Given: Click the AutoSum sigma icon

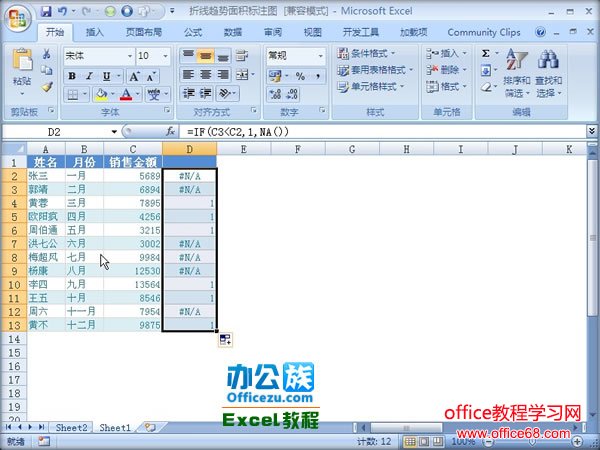Looking at the screenshot, I should click(486, 53).
